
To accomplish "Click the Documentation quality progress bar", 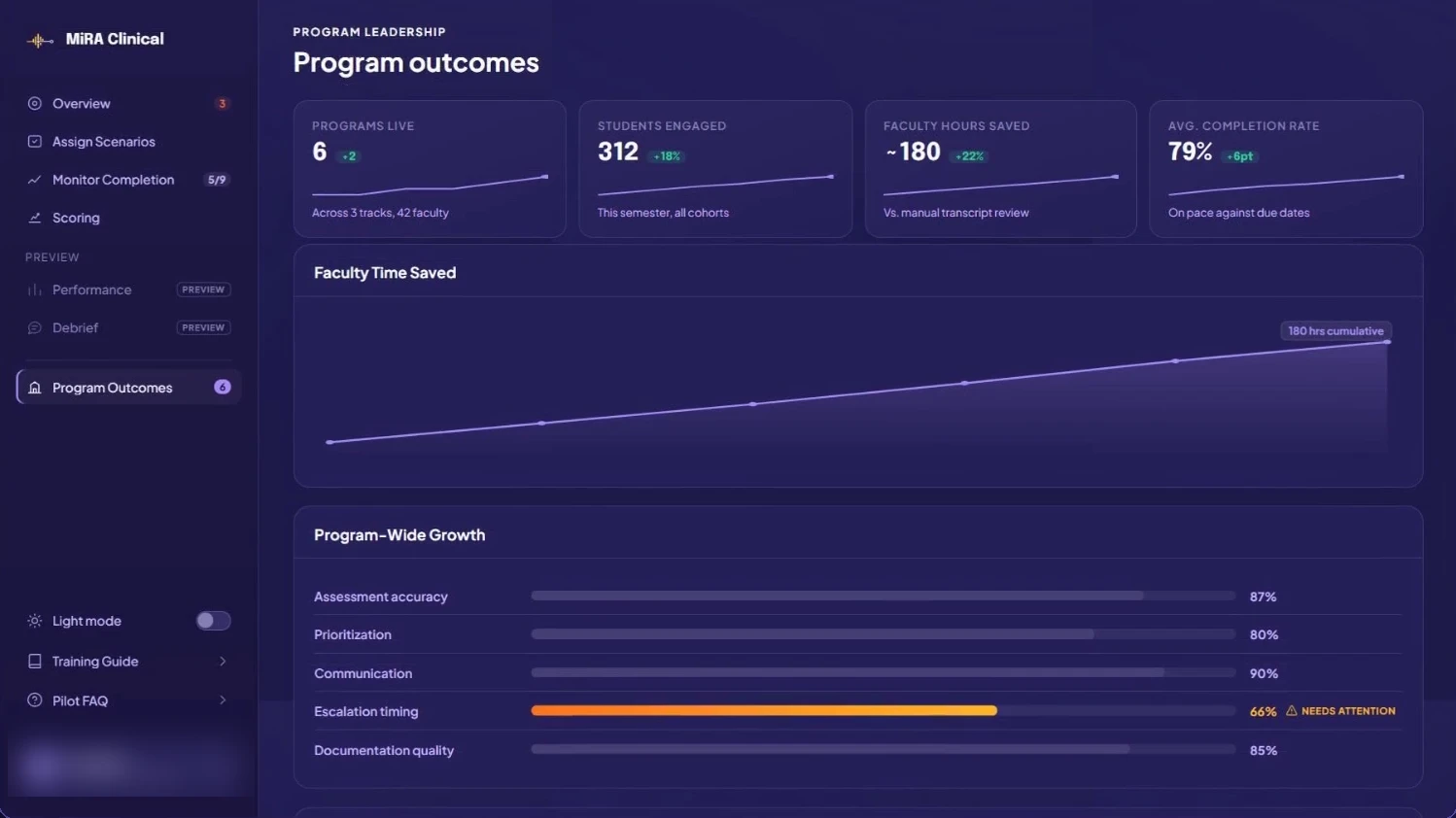I will [x=883, y=750].
